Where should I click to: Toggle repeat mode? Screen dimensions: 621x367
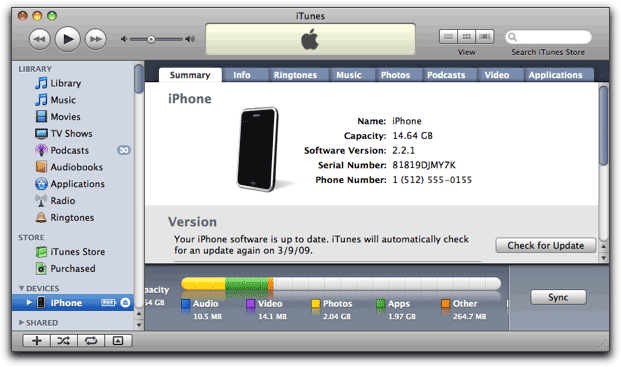(x=91, y=340)
